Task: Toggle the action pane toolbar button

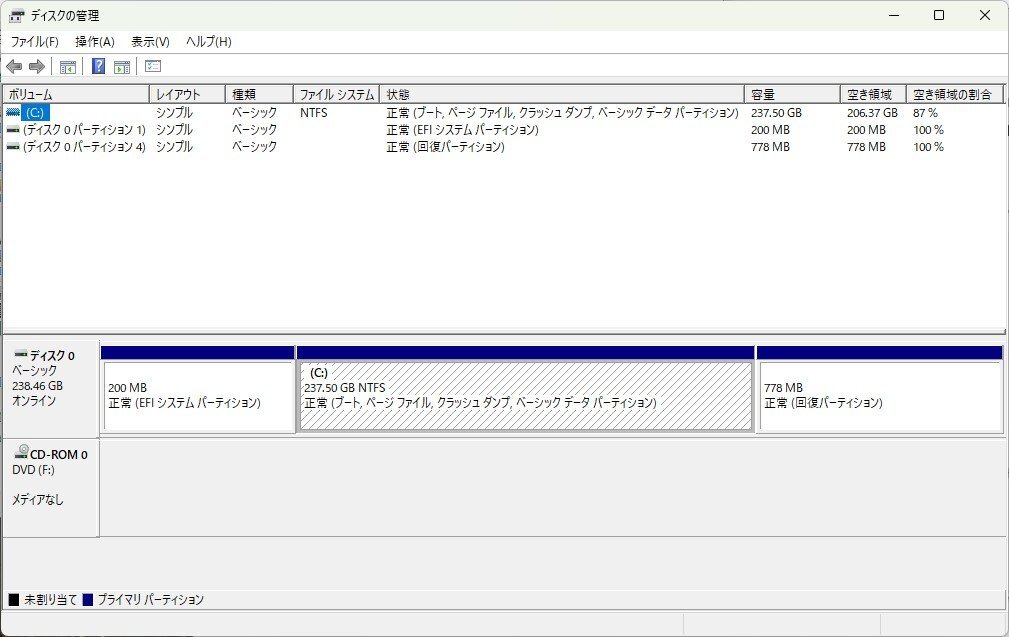Action: 122,66
